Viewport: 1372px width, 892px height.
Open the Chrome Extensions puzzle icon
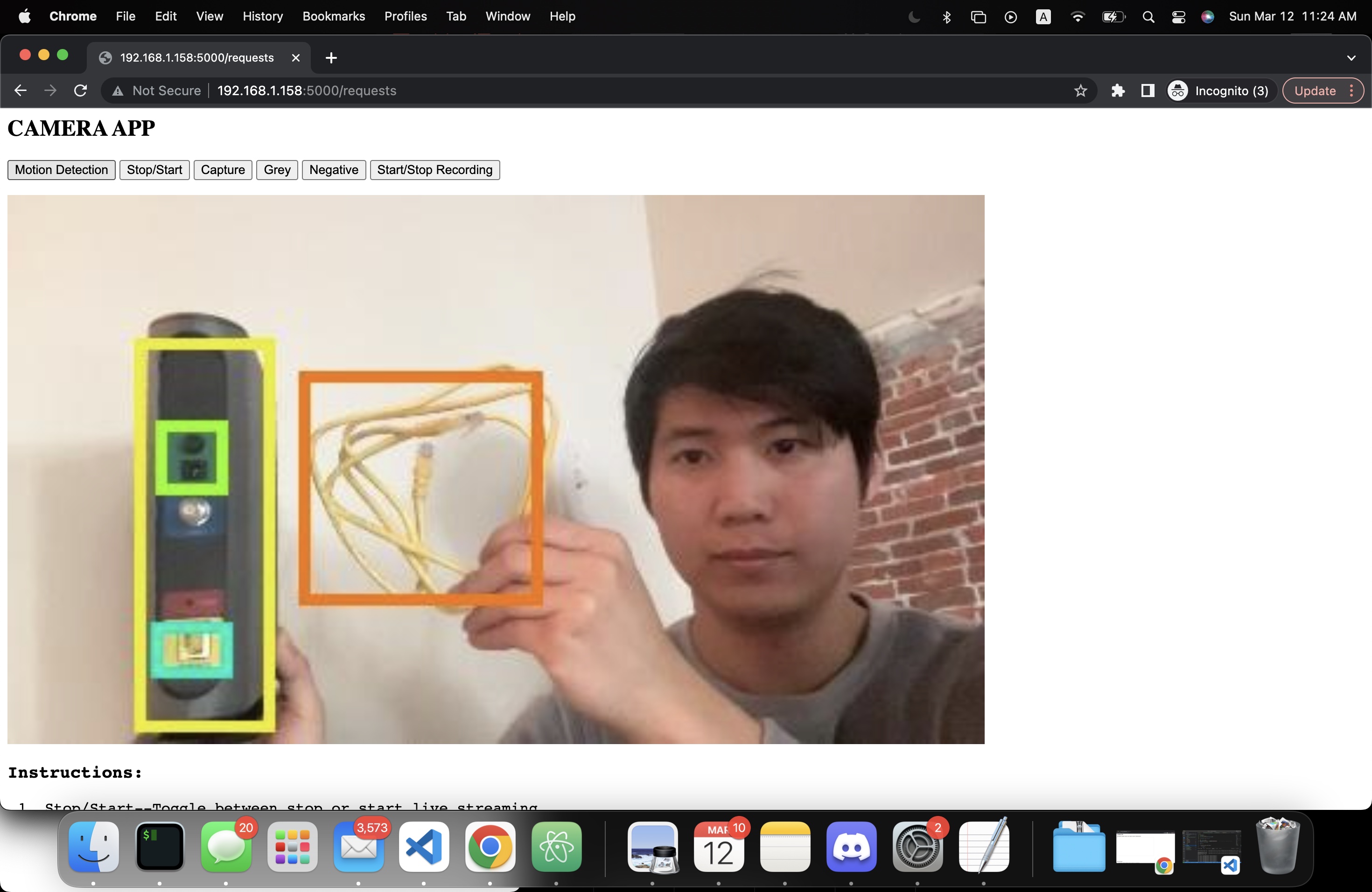pos(1117,91)
